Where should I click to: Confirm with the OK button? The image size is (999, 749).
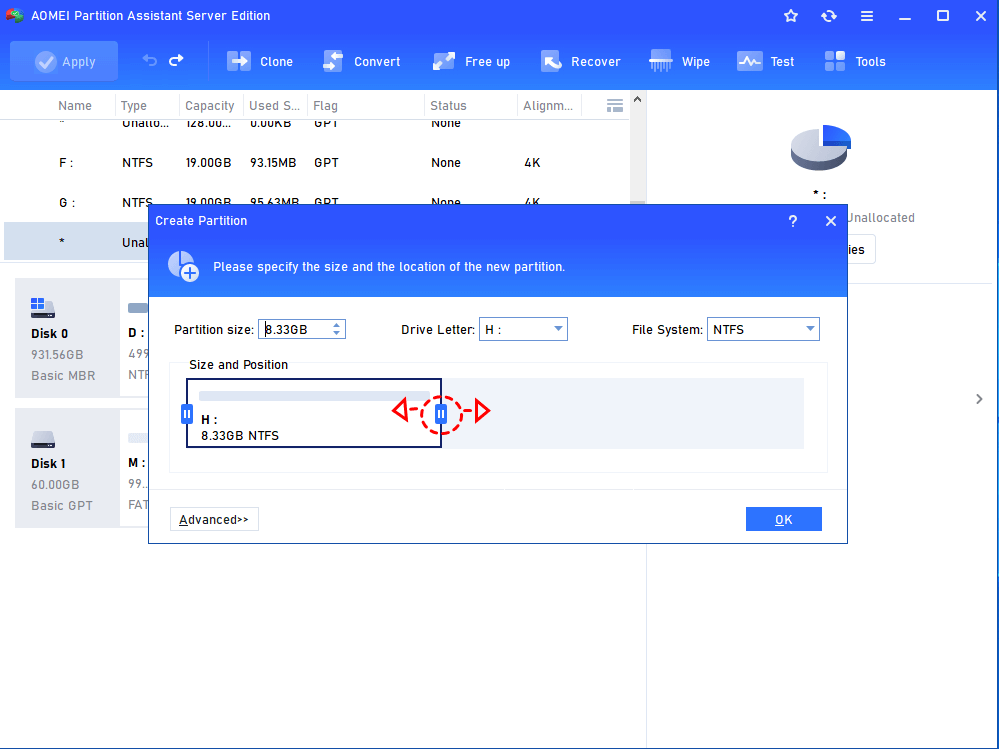tap(784, 519)
